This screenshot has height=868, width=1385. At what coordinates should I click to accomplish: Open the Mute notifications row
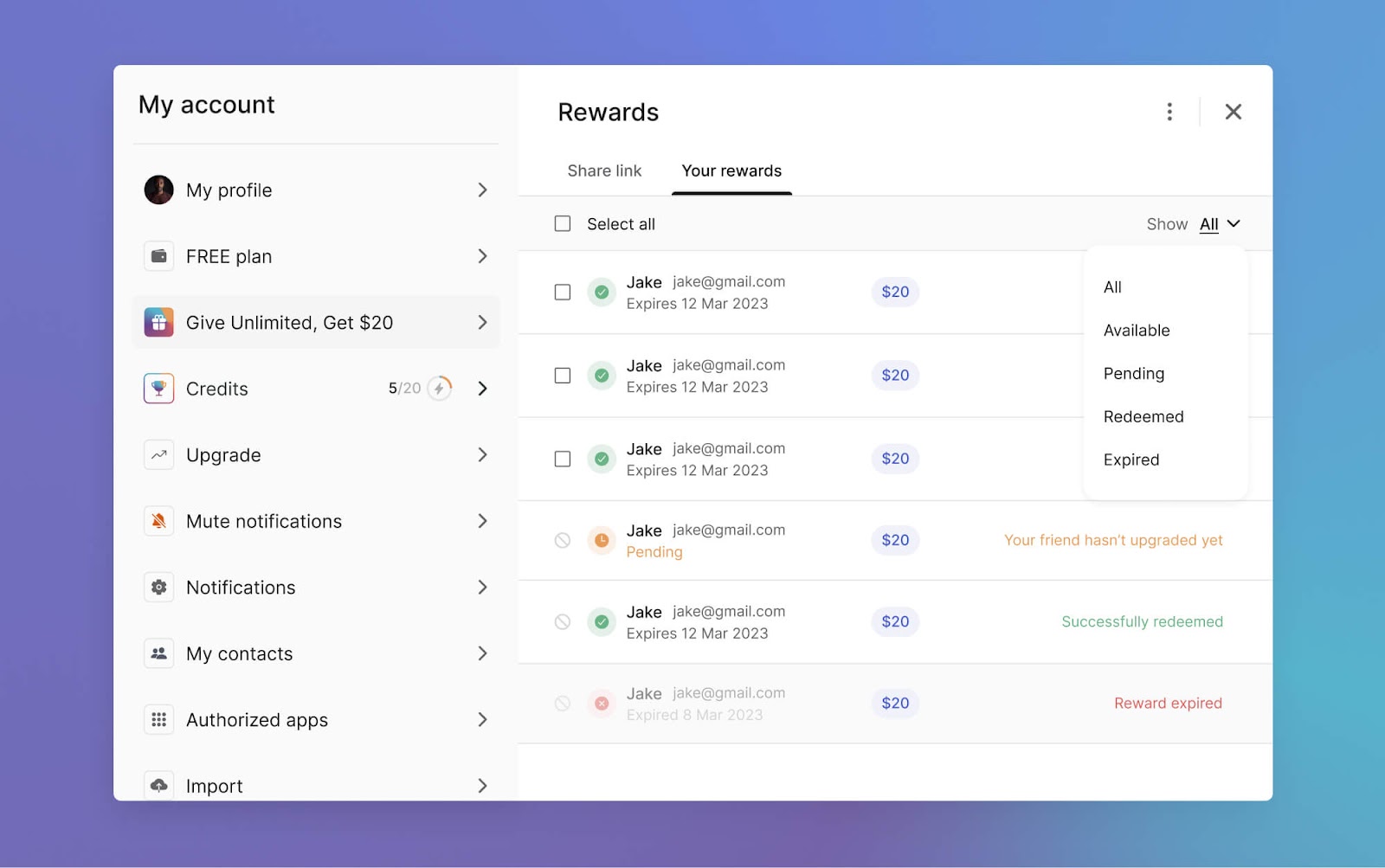pyautogui.click(x=316, y=521)
